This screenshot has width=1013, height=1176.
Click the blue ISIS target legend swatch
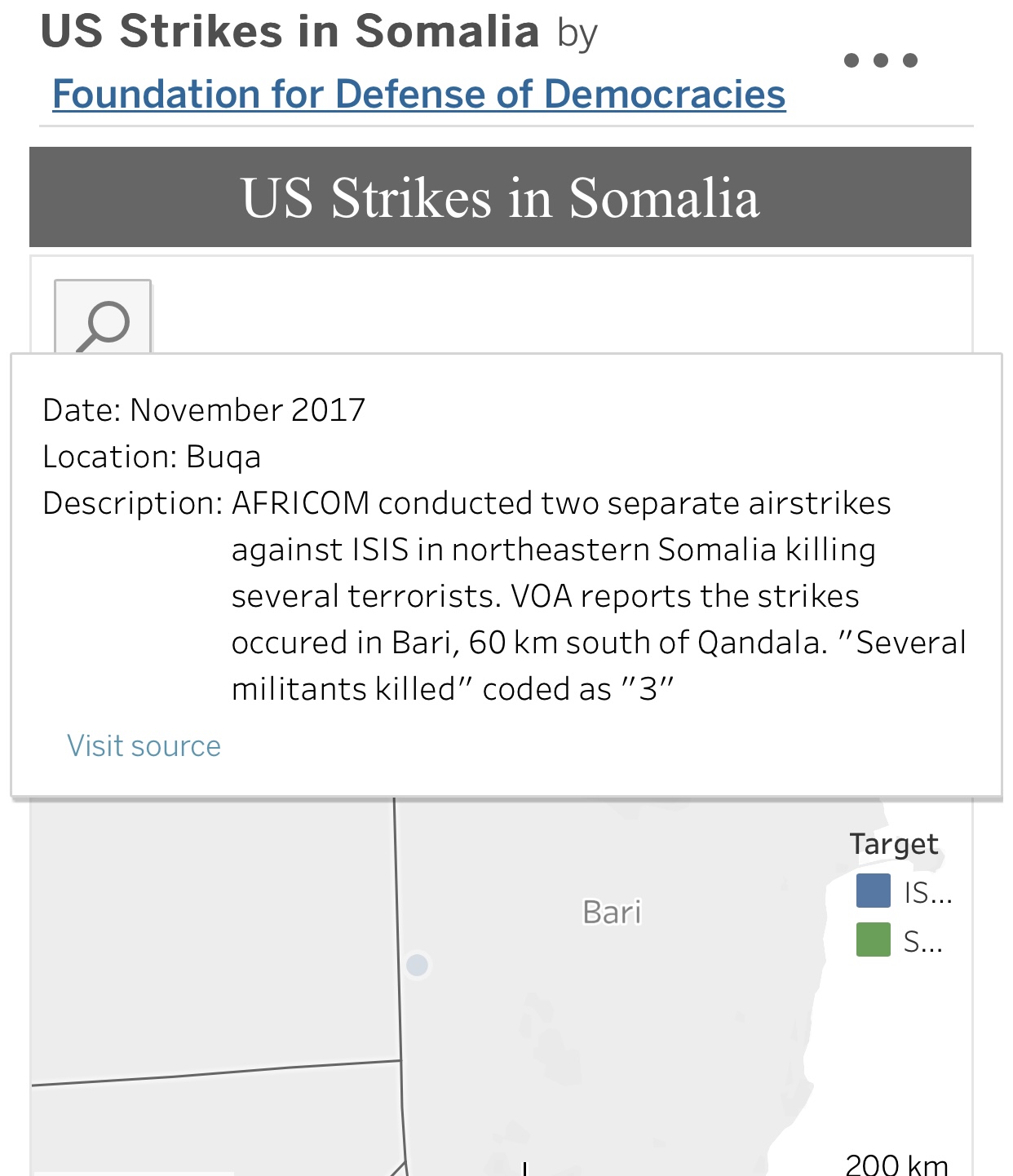[873, 891]
